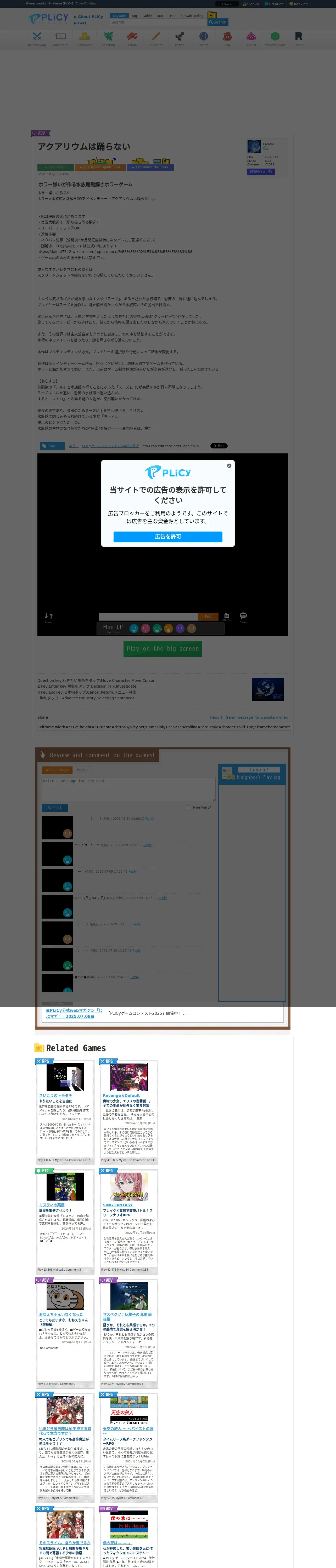Viewport: 336px width, 1568px height.
Task: Open the Ranking link in top bar
Action: (x=299, y=4)
